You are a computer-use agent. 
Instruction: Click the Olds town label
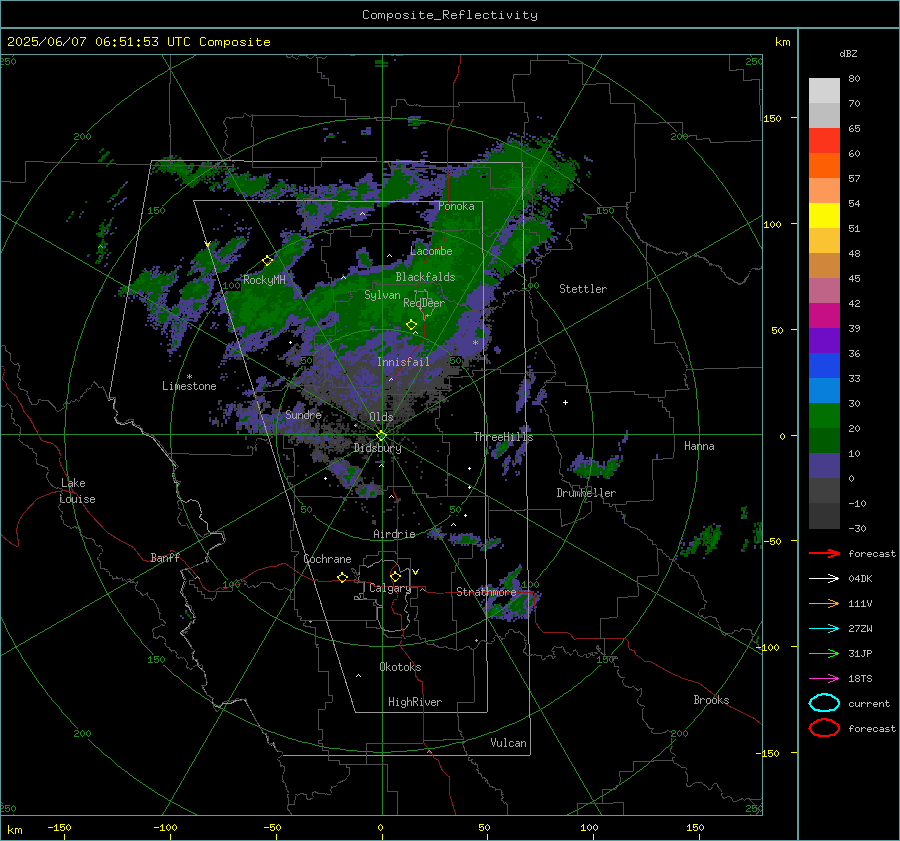[381, 417]
